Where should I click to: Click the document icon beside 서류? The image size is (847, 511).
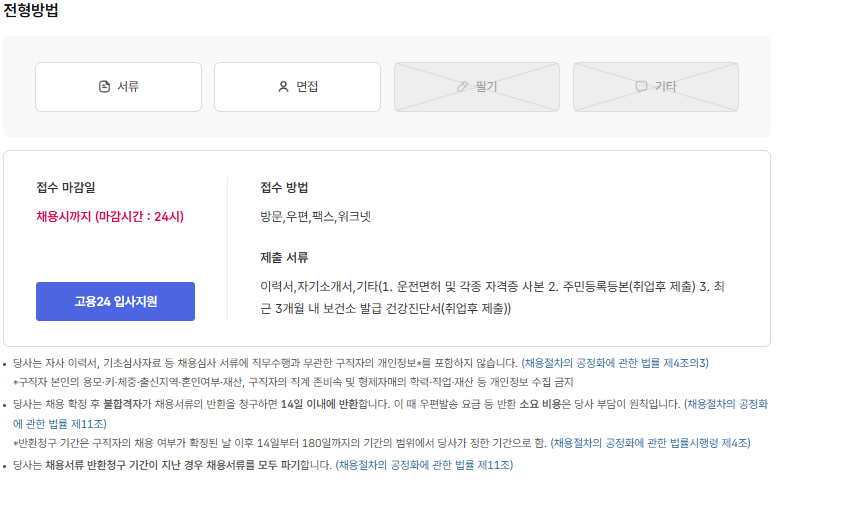pyautogui.click(x=104, y=87)
